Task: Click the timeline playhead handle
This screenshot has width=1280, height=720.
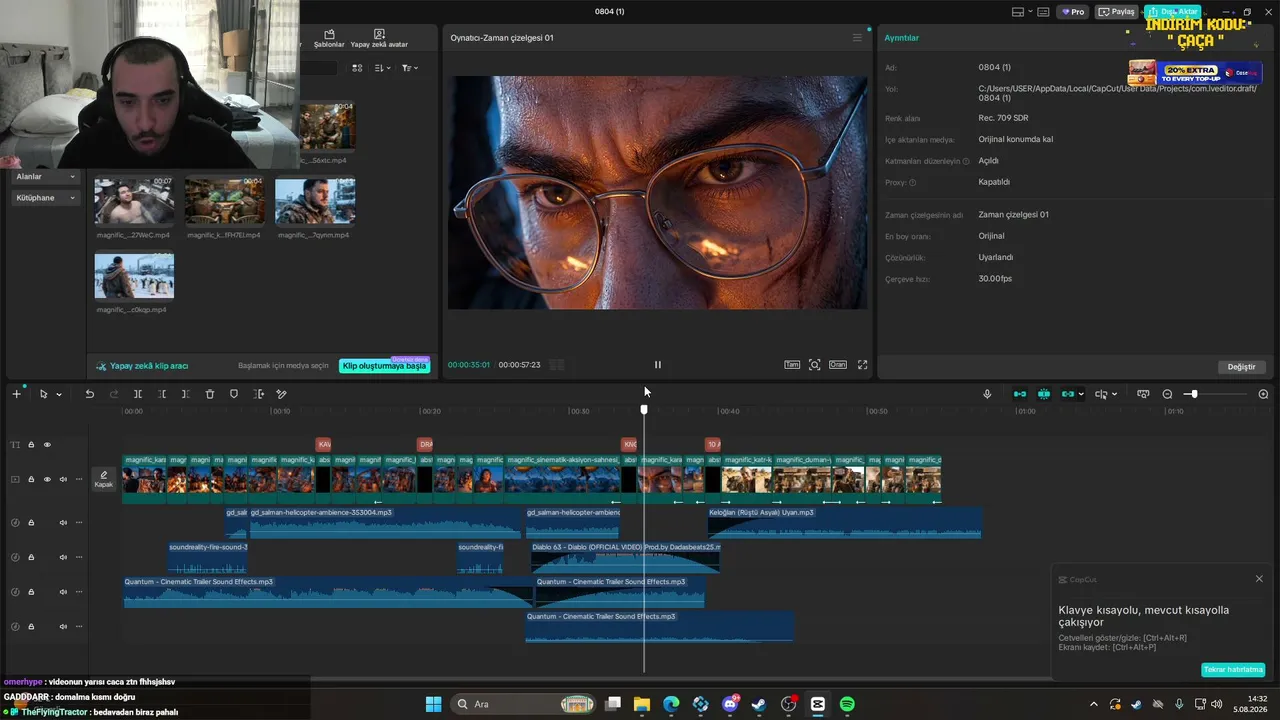Action: (644, 409)
